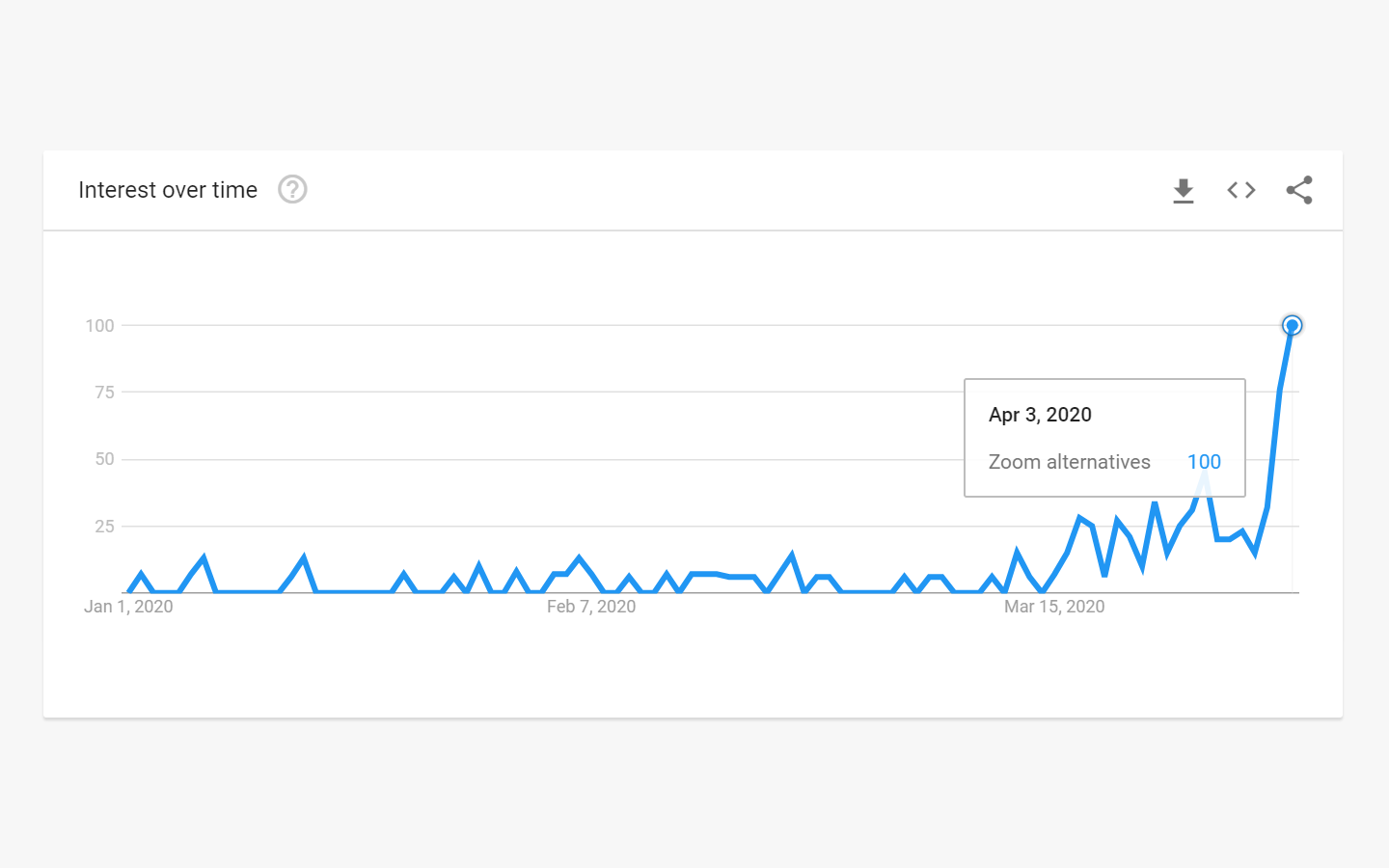Click the 25 value on the y-axis
Viewport: 1389px width, 868px height.
click(104, 527)
